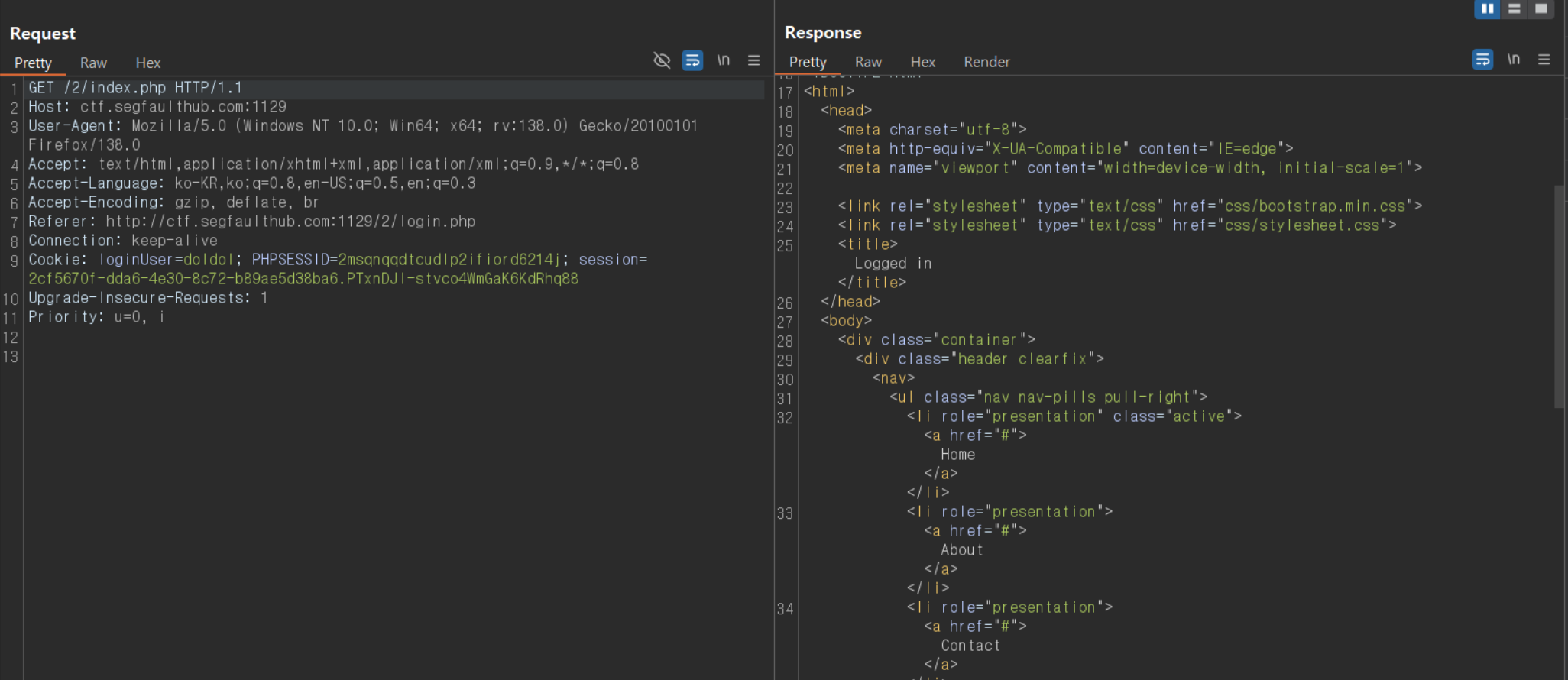Click the 'Contact' text in Response

pyautogui.click(x=970, y=646)
